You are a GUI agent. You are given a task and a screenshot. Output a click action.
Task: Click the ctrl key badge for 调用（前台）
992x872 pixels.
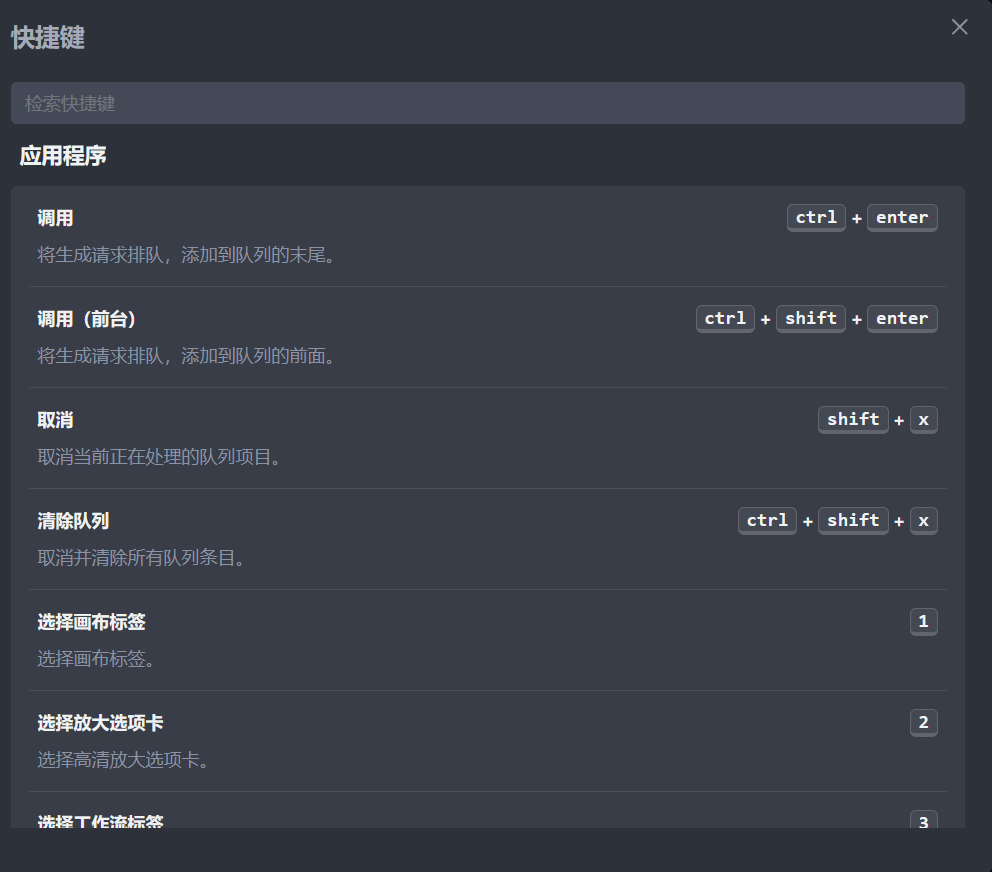click(x=725, y=319)
